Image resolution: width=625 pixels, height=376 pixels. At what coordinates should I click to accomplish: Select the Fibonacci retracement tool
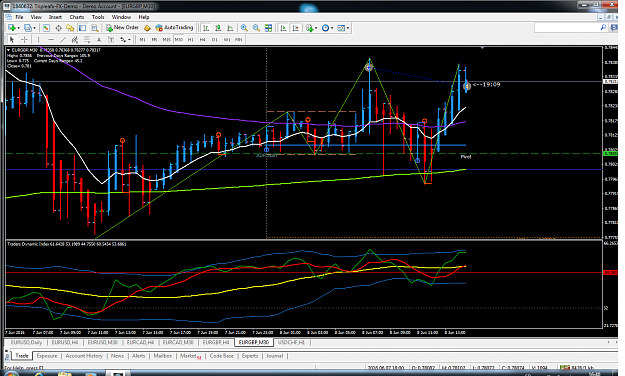(86, 39)
